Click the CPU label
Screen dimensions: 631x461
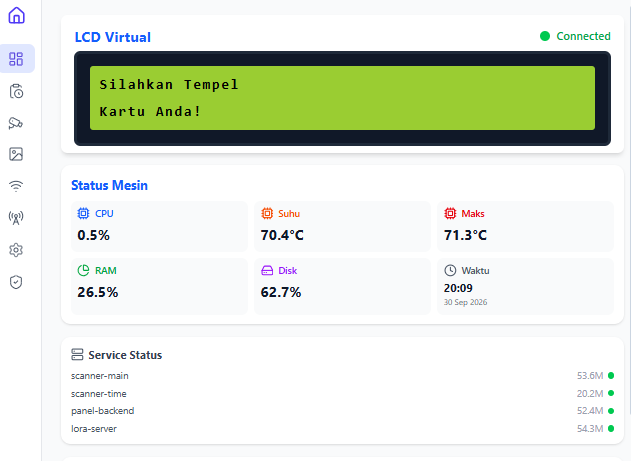[x=104, y=214]
